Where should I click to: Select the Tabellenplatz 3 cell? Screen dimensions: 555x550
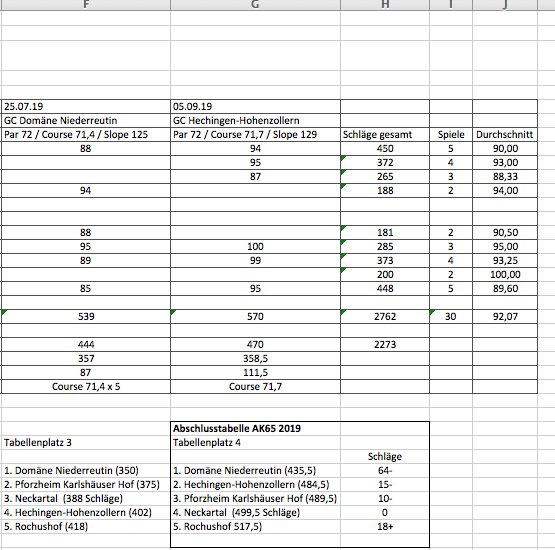tap(86, 443)
